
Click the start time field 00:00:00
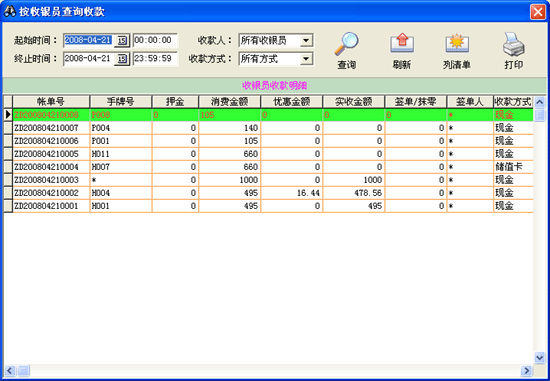click(155, 40)
